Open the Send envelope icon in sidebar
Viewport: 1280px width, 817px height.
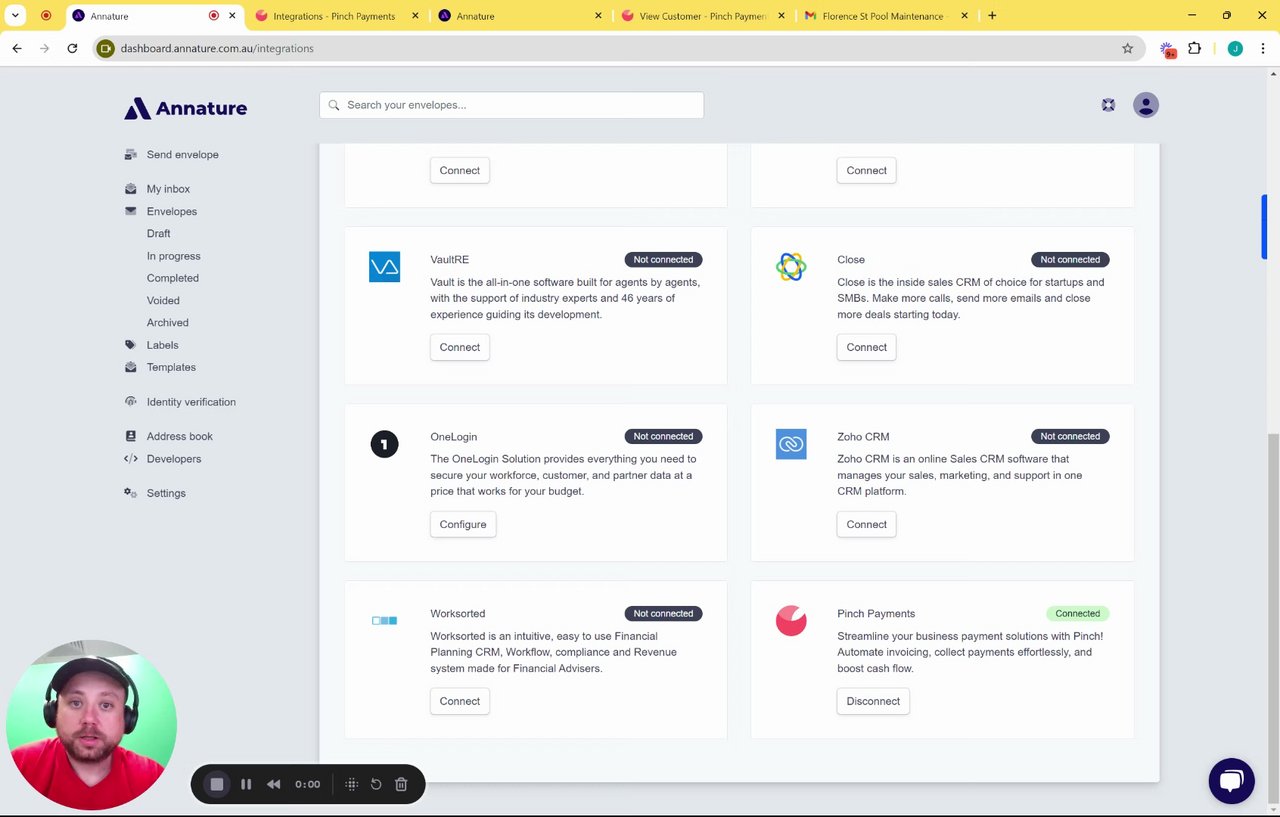130,155
